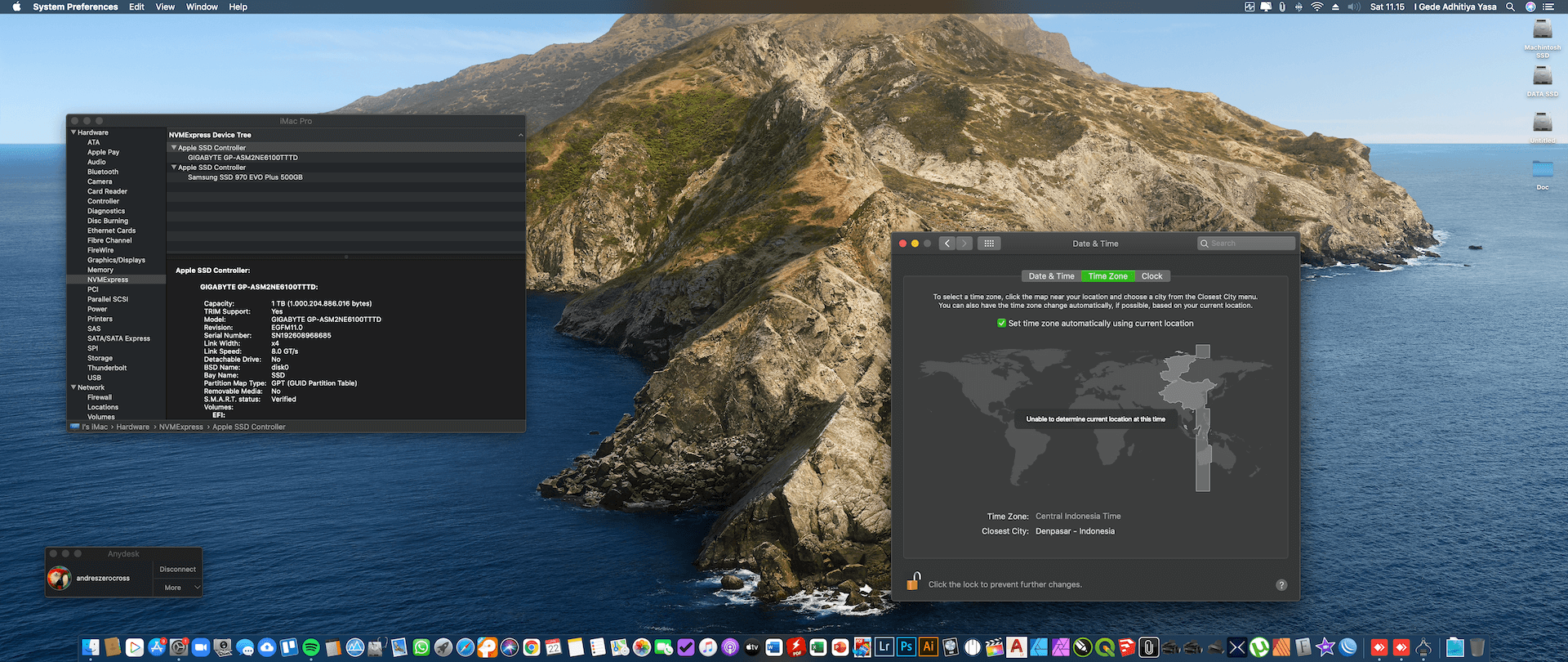This screenshot has height=662, width=1568.
Task: Collapse the Network section in sidebar
Action: 73,387
